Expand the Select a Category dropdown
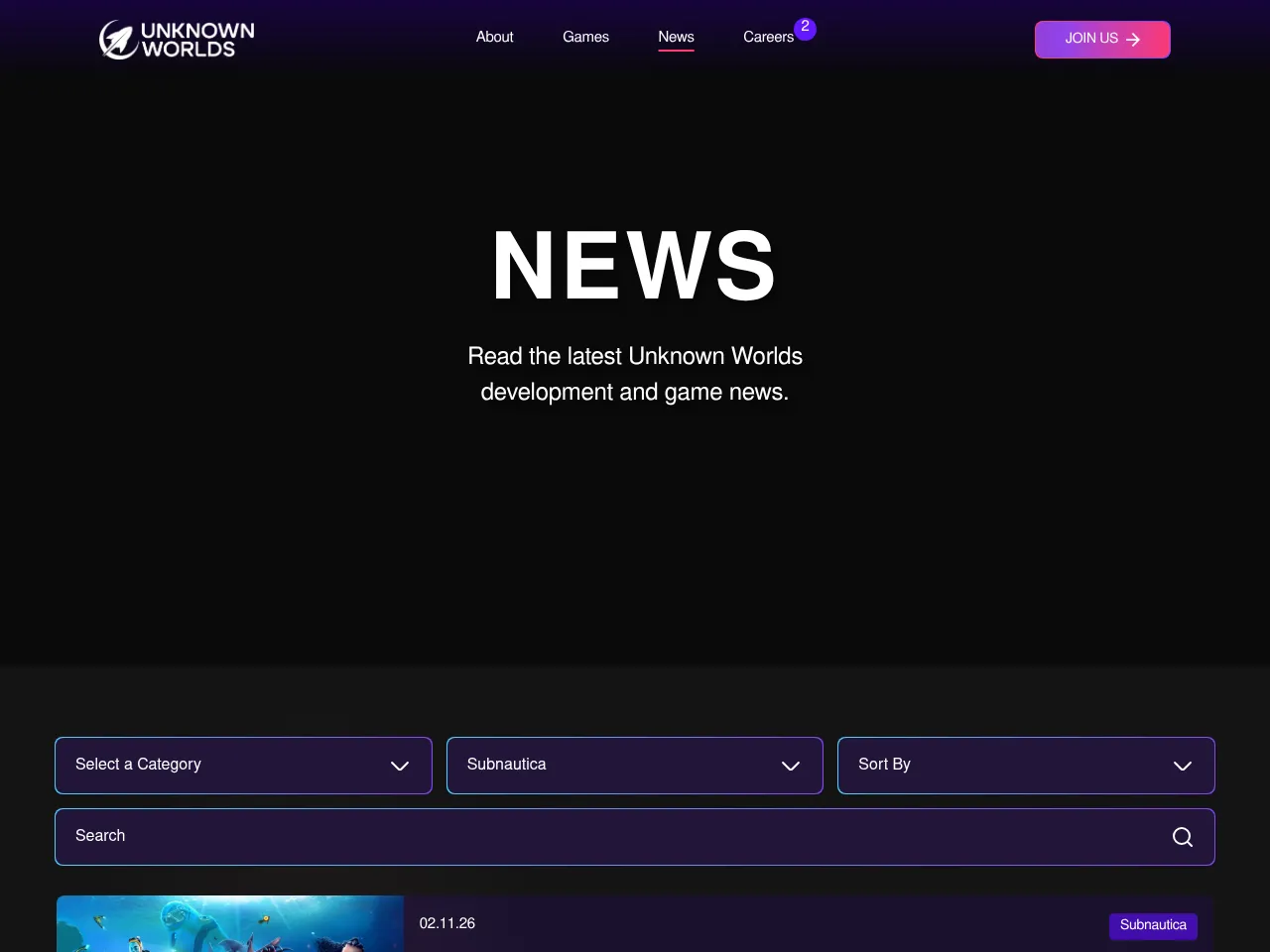The height and width of the screenshot is (952, 1270). pos(243,765)
